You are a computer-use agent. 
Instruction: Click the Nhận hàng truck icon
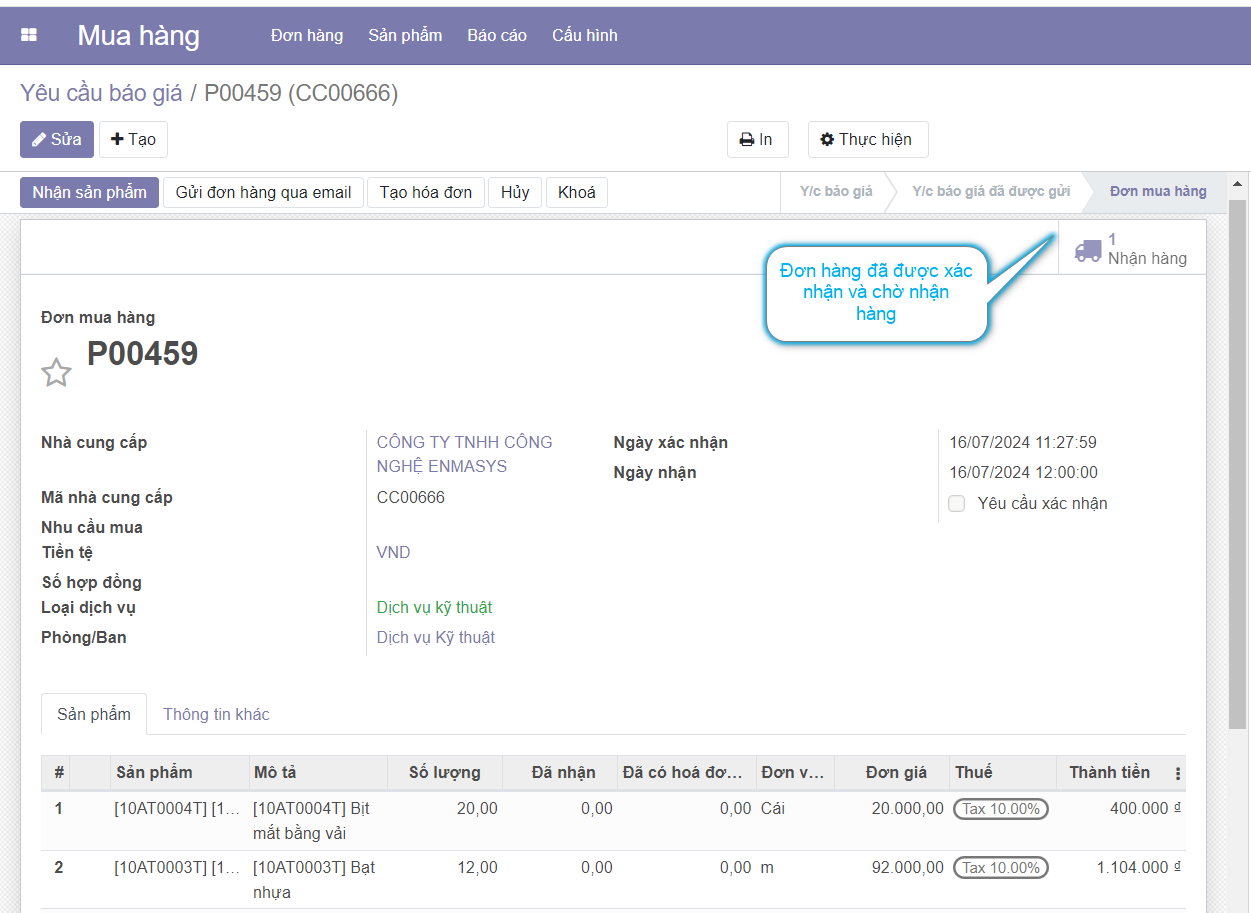pyautogui.click(x=1087, y=250)
